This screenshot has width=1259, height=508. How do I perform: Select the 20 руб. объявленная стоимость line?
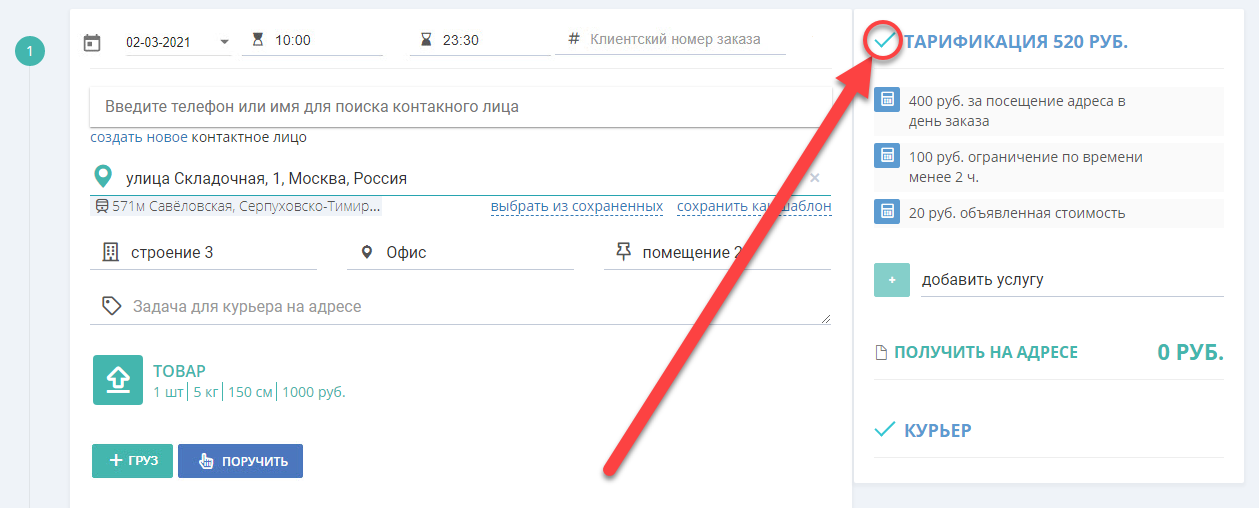pyautogui.click(x=1049, y=212)
